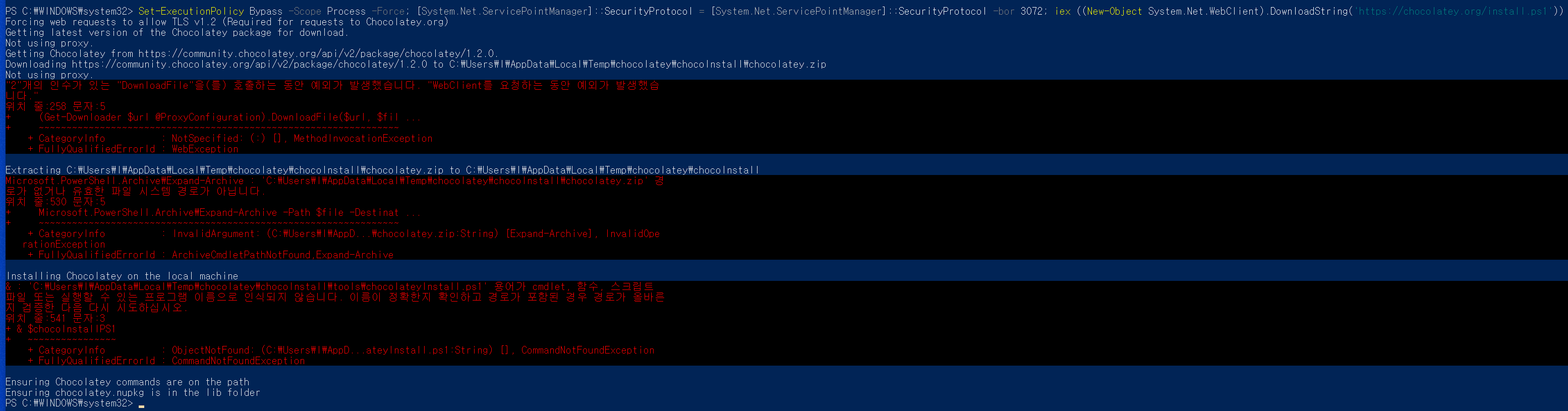1568x411 pixels.
Task: Click 'CategoryInfo : NotSpecified' MethodInvocationException line
Action: (230, 138)
